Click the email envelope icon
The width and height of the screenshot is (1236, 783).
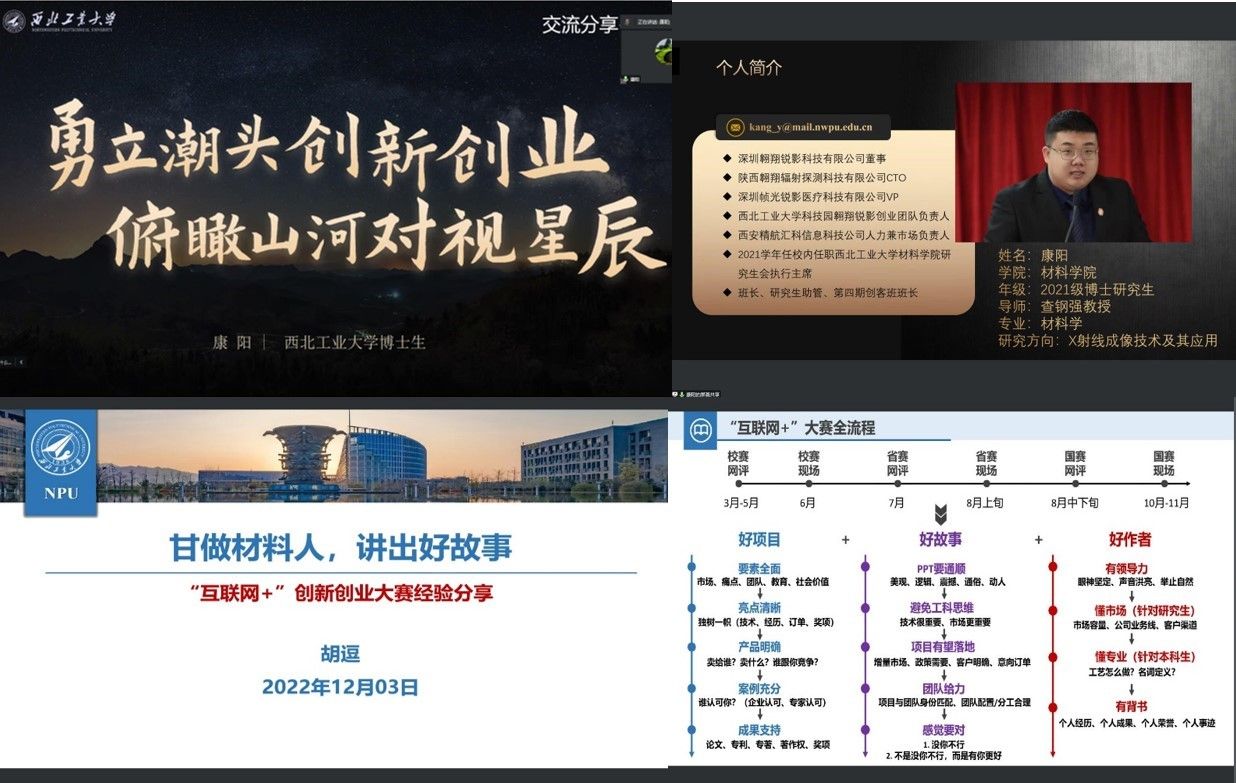tap(735, 127)
